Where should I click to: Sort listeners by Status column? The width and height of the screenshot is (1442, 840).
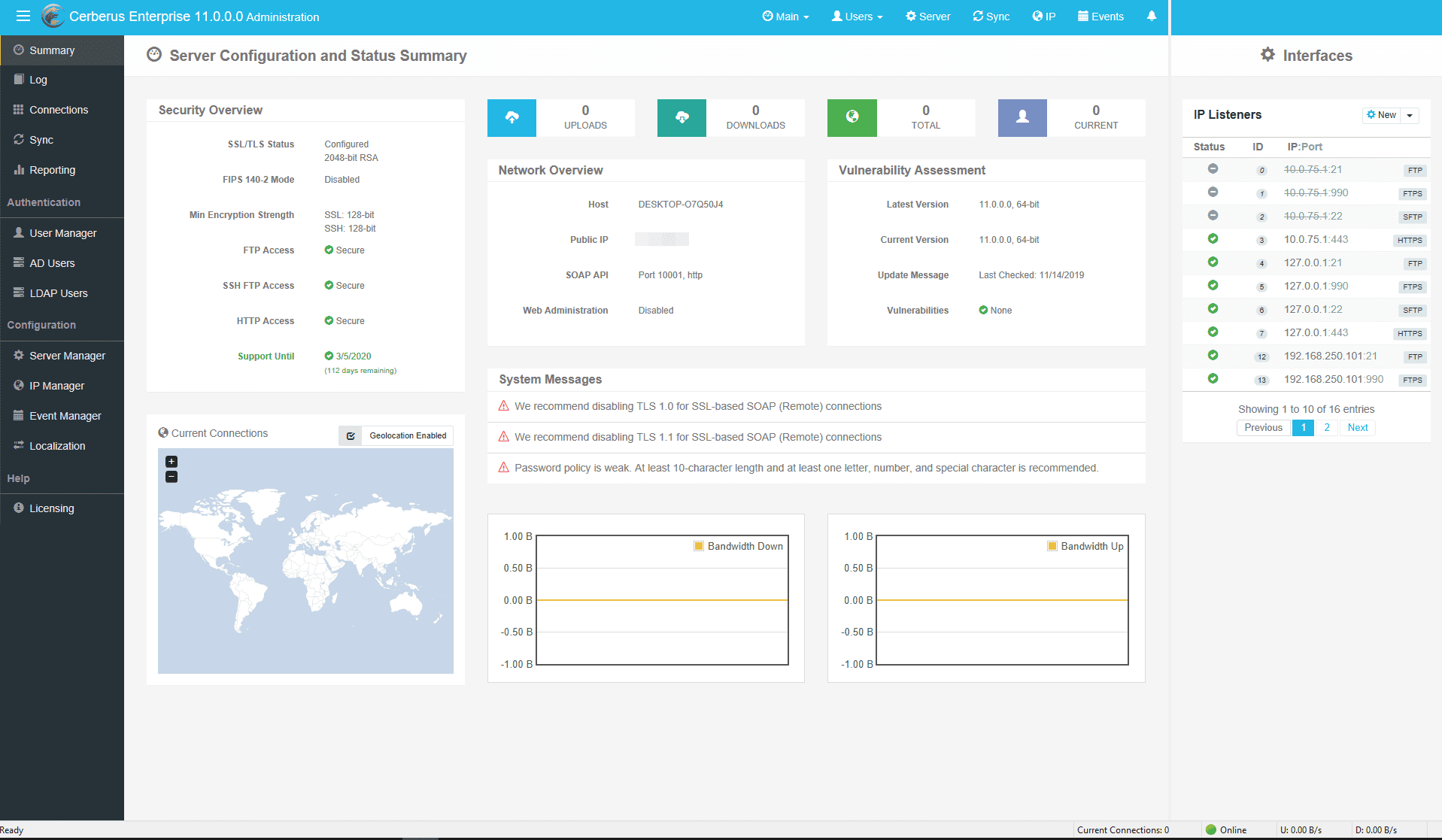[x=1209, y=147]
